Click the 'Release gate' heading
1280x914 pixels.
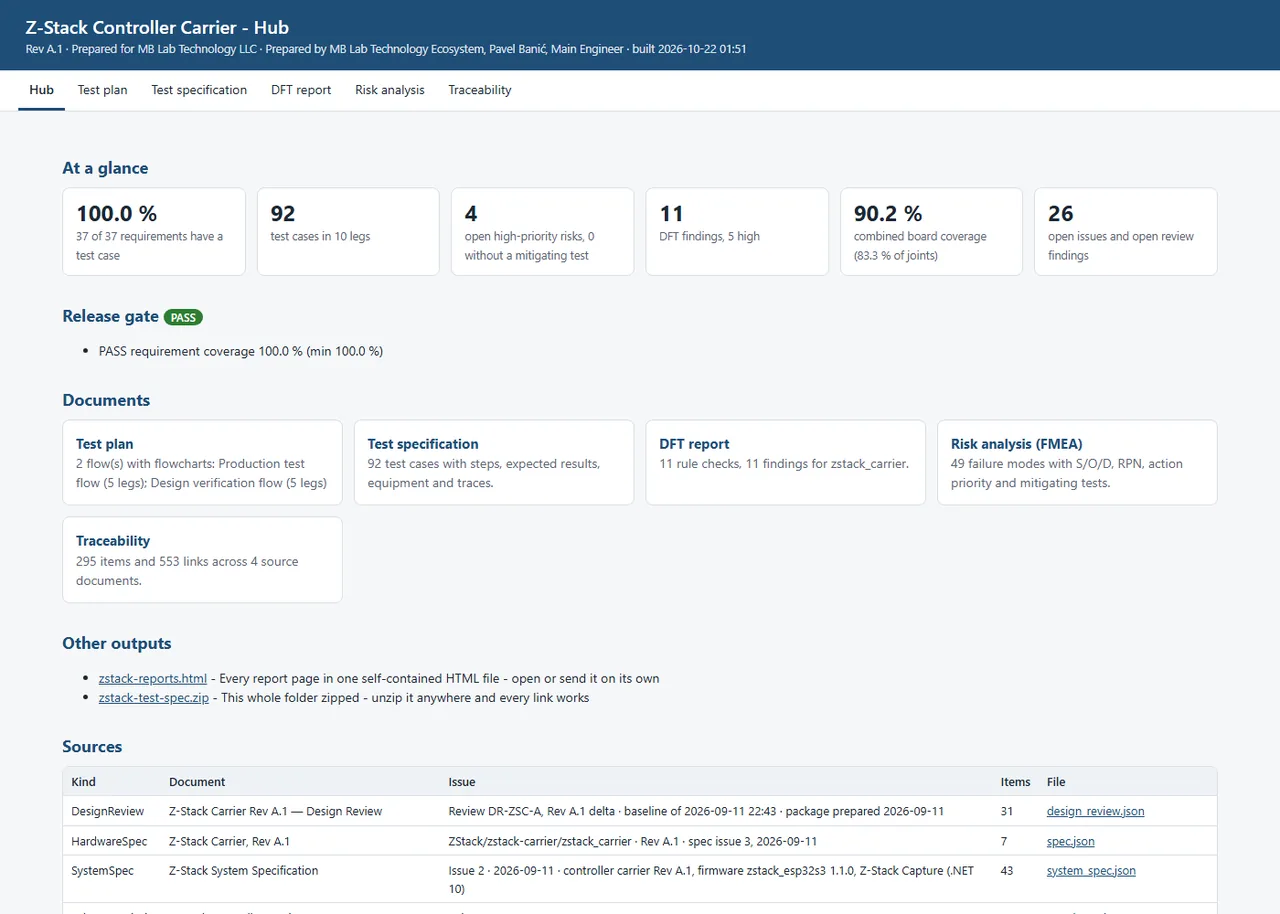(x=110, y=316)
